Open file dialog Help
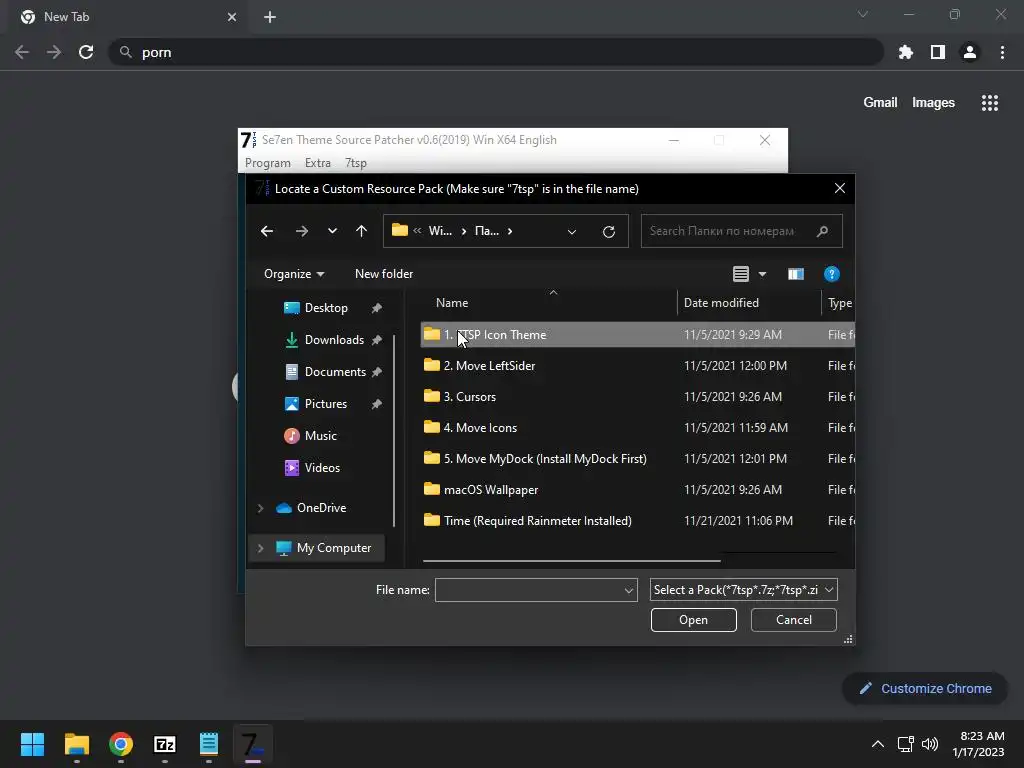 coord(831,274)
